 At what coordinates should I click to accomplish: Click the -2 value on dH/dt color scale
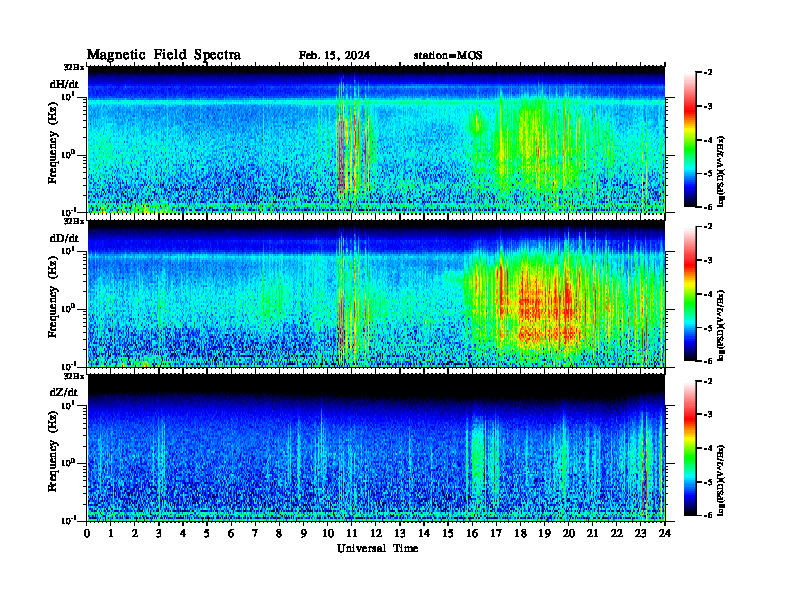point(708,73)
